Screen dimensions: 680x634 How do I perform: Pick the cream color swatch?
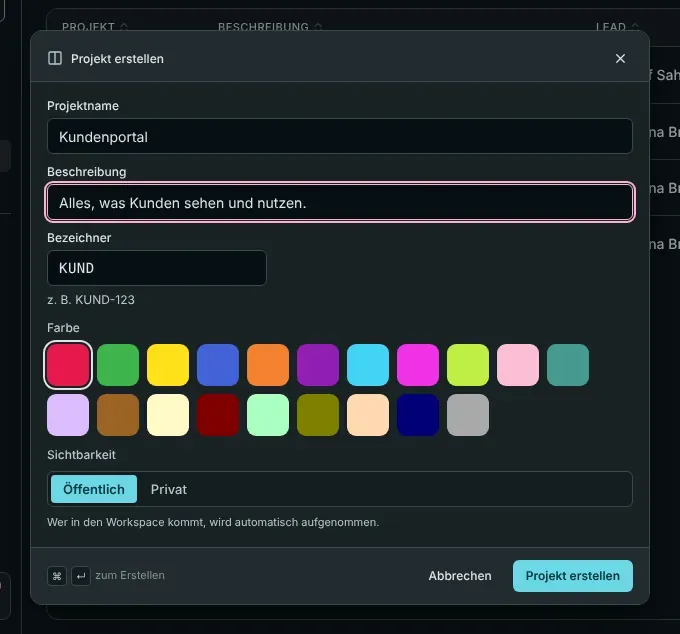tap(168, 415)
